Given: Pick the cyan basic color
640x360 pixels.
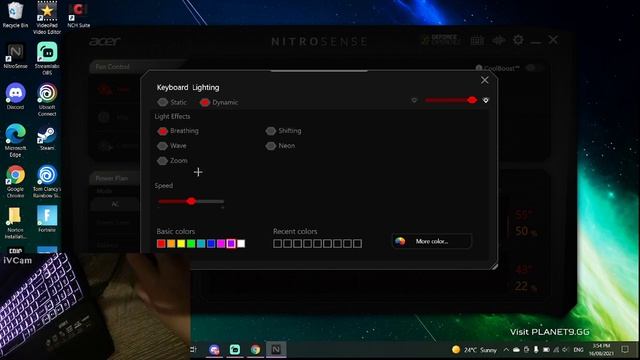Looking at the screenshot, I should 201,244.
